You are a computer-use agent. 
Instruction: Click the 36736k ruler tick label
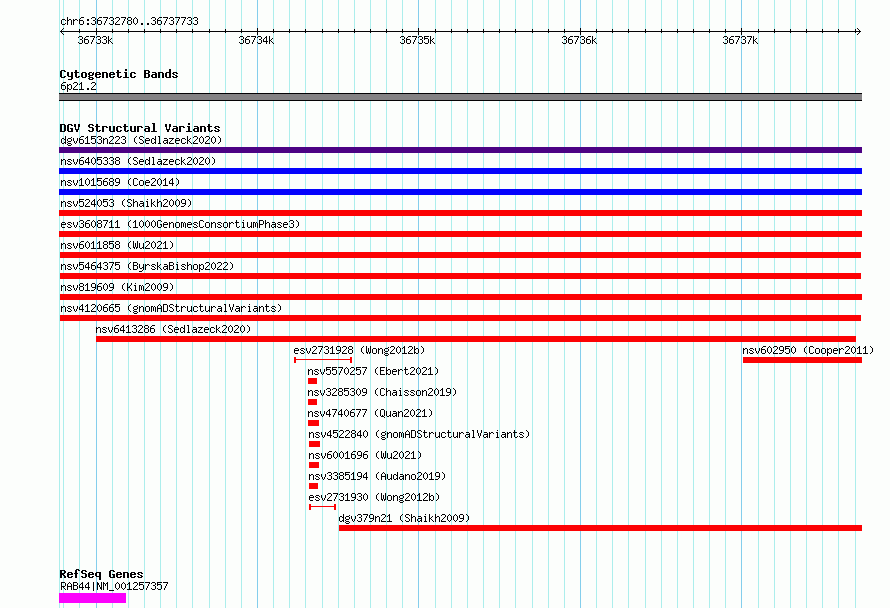[579, 40]
